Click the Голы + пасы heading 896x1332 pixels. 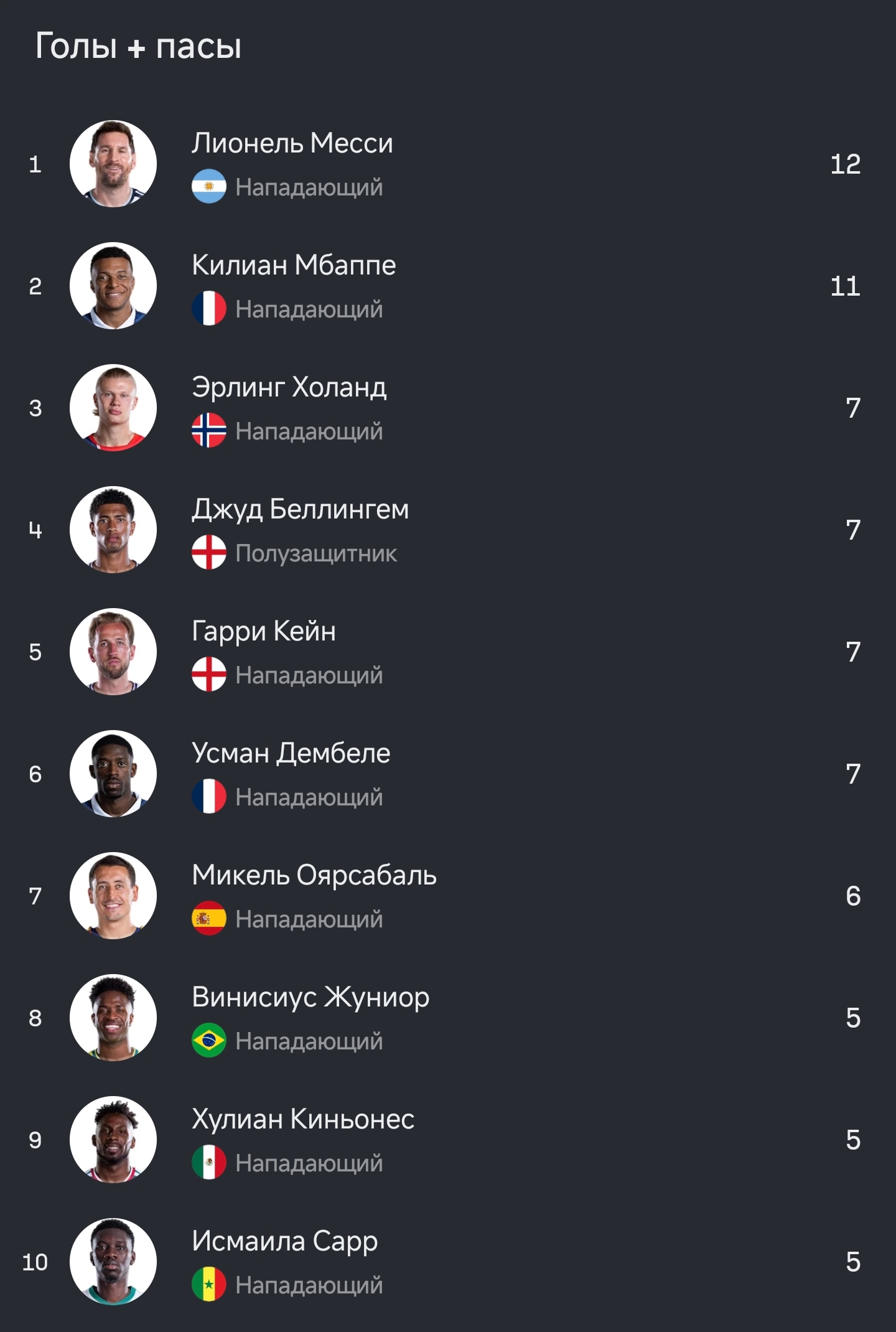pyautogui.click(x=138, y=47)
